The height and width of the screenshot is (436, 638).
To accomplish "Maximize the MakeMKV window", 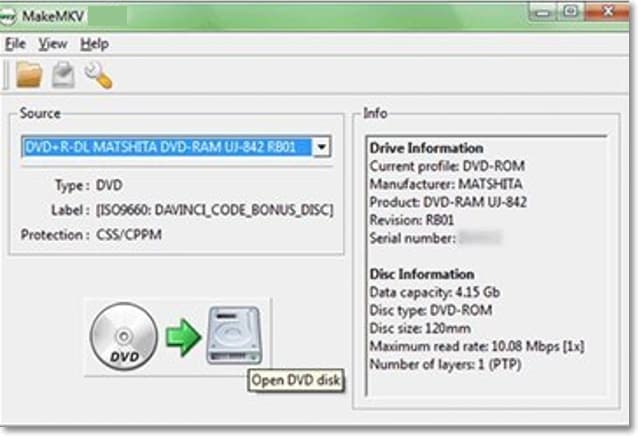I will tap(571, 12).
